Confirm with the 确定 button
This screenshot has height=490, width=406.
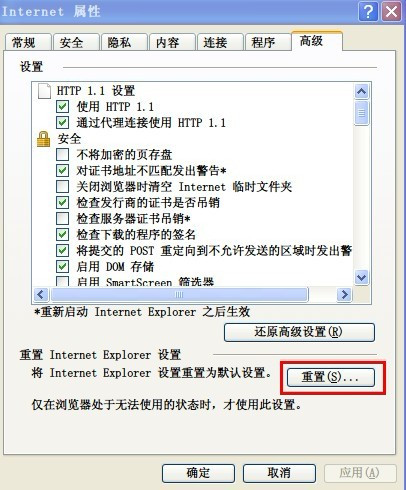tap(198, 473)
